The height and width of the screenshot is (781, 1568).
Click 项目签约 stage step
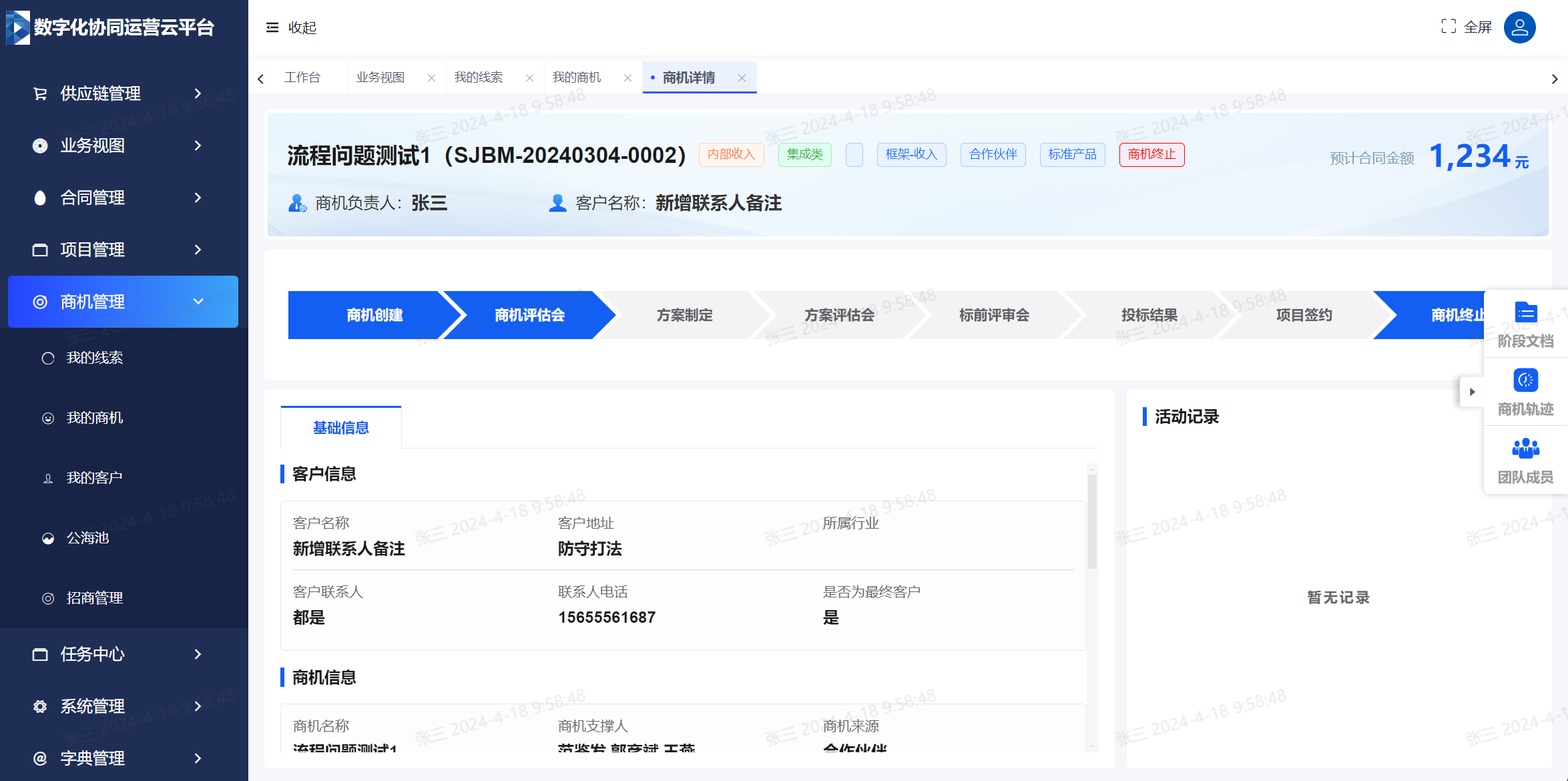tap(1304, 315)
